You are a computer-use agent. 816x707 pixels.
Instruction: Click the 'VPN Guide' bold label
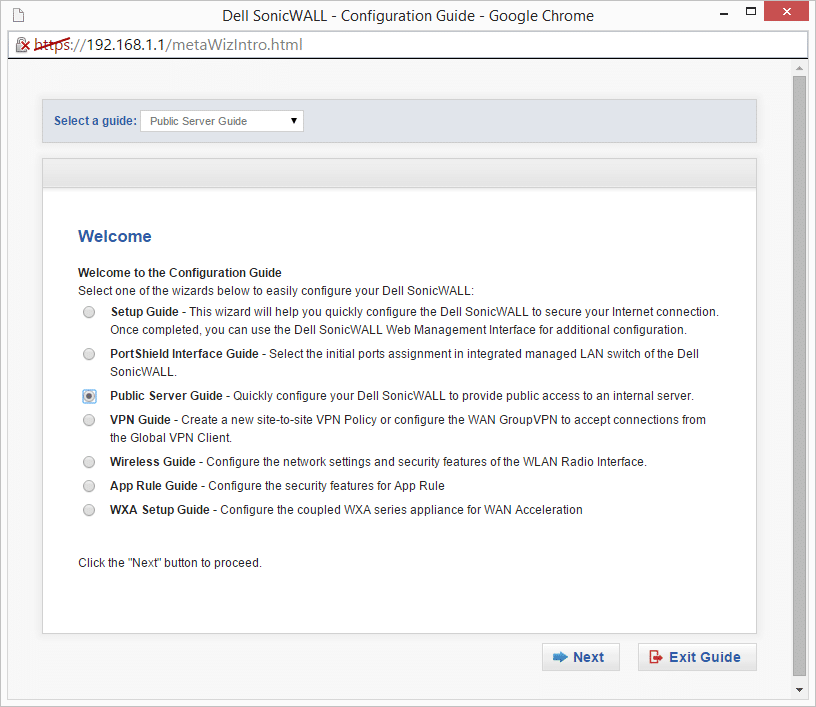(140, 420)
